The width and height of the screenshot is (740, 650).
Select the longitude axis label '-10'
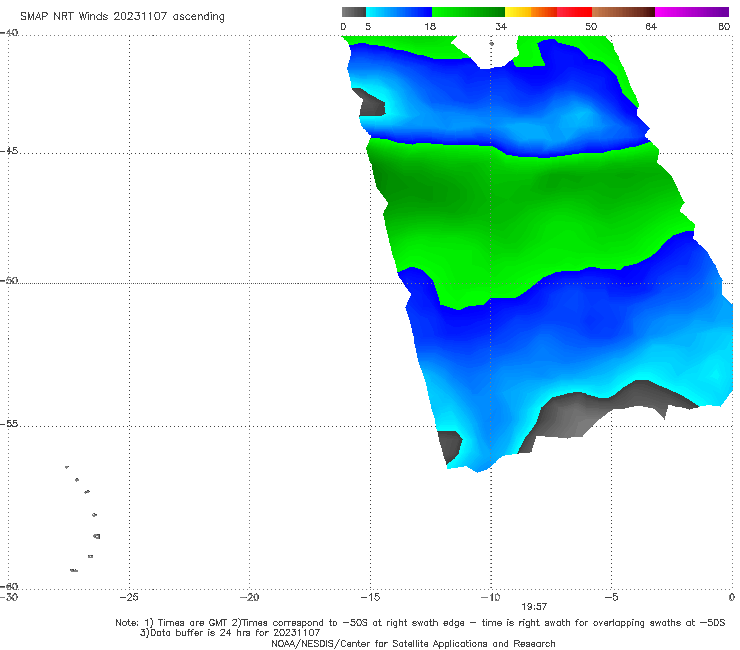490,597
